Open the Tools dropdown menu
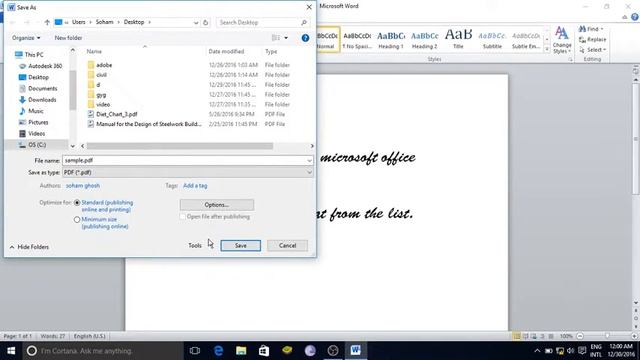 click(195, 245)
